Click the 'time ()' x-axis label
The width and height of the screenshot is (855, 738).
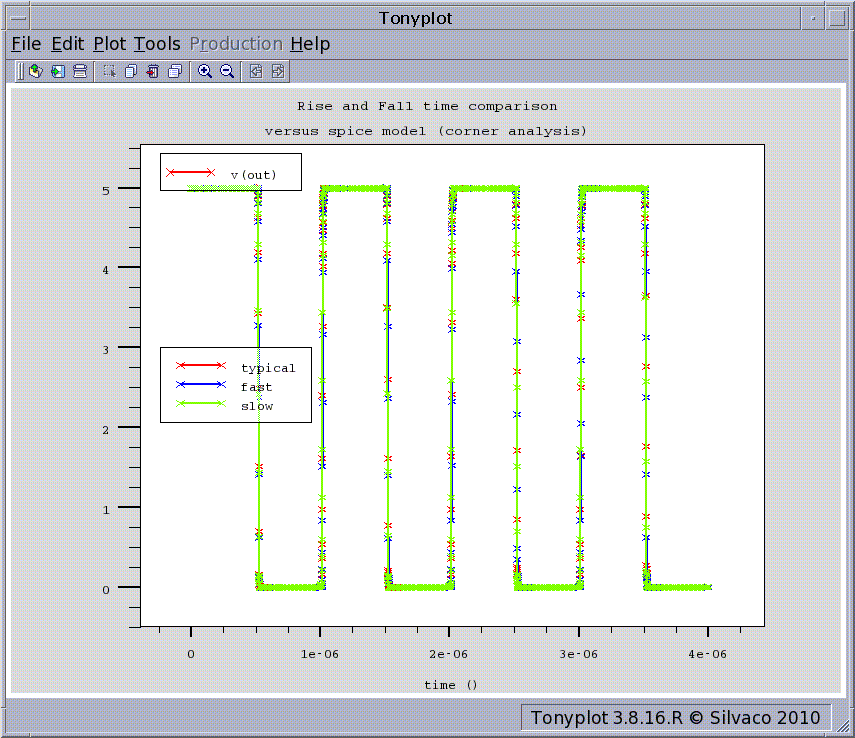click(450, 685)
